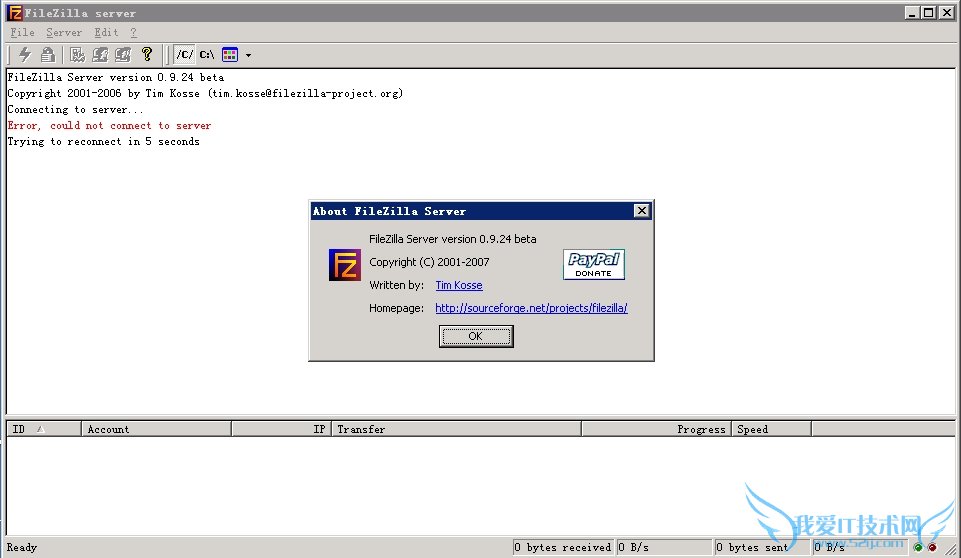Click the 'Connecting to server...' log line
961x558 pixels.
click(x=75, y=109)
